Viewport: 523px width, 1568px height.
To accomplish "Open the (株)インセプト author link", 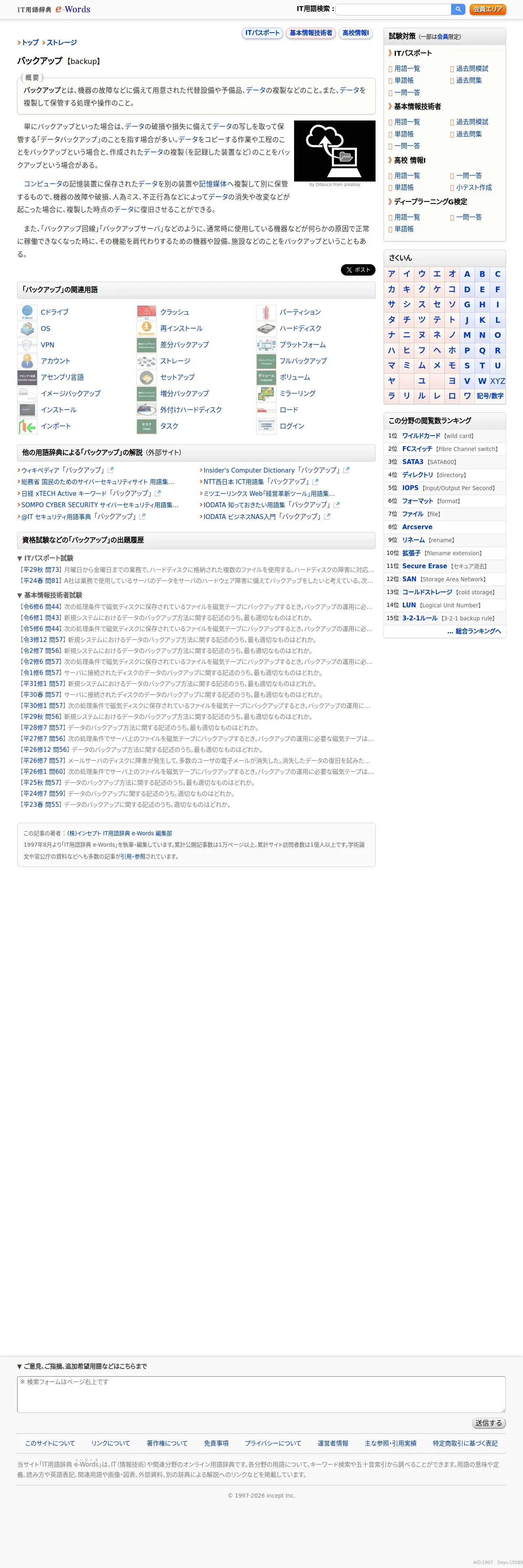I will point(119,833).
